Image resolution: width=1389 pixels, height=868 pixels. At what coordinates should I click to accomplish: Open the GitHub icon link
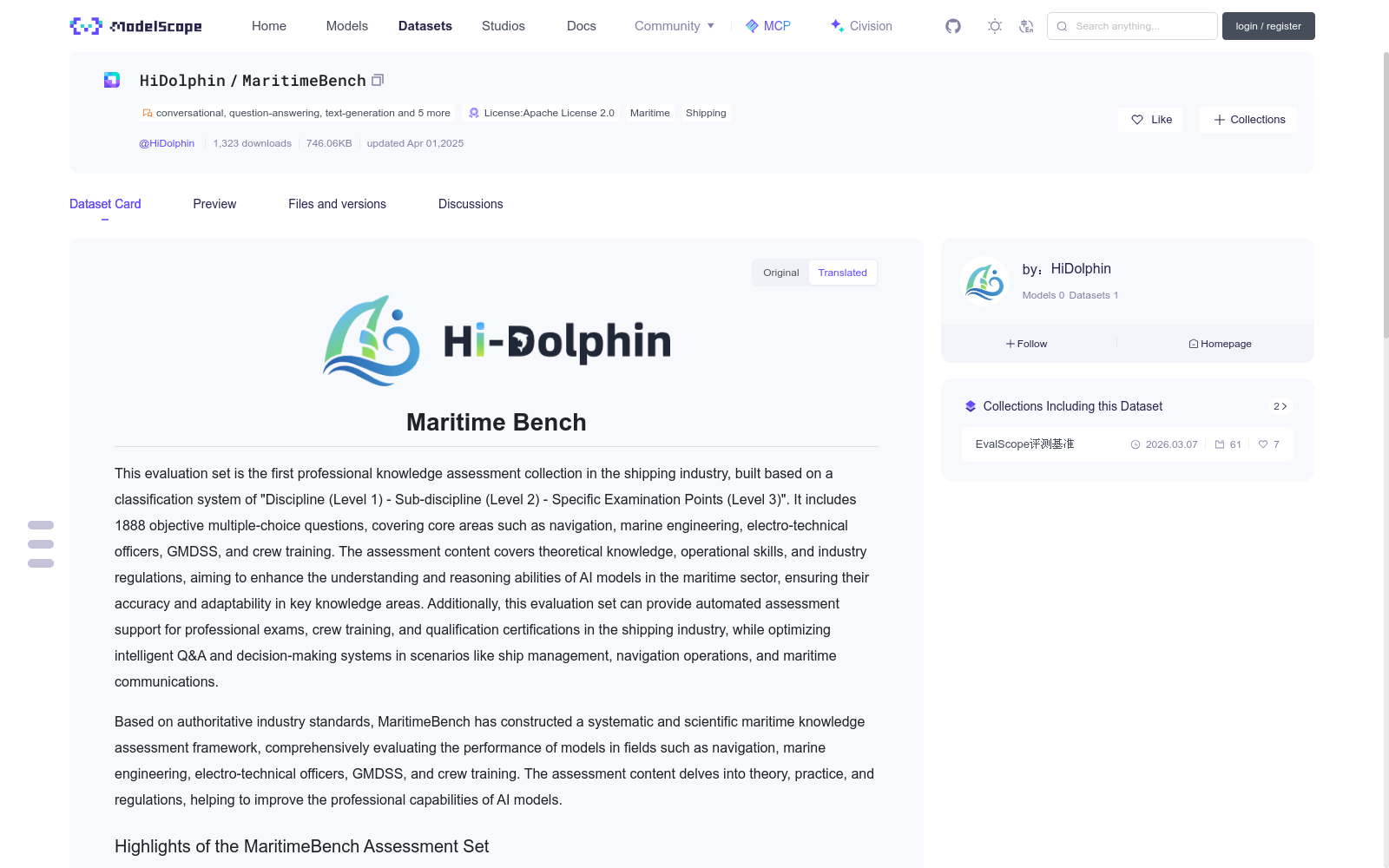tap(953, 26)
